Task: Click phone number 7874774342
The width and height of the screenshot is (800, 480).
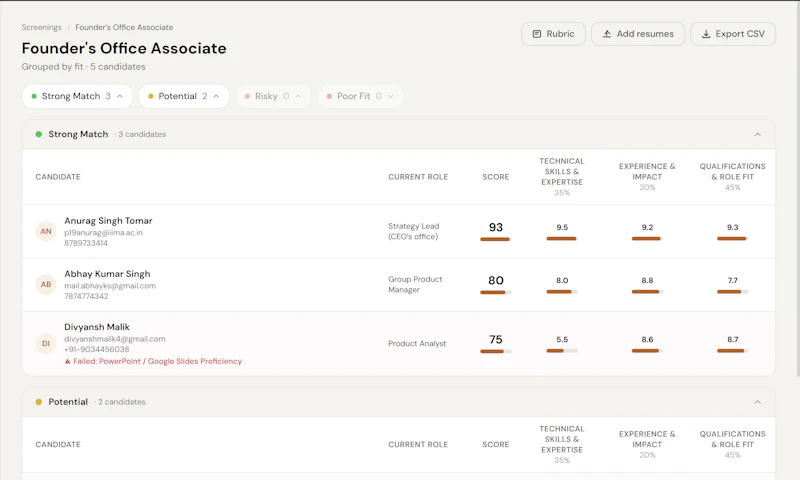Action: (x=86, y=296)
